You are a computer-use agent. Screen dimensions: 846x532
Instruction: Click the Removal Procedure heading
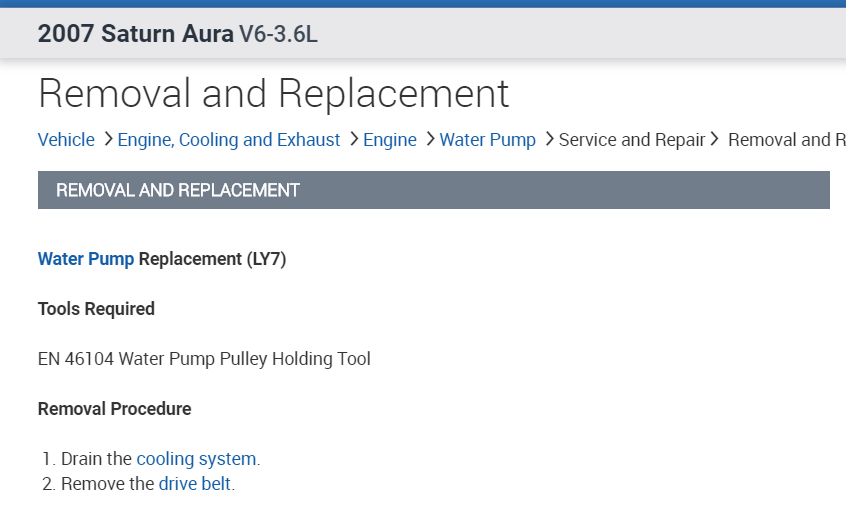(x=114, y=409)
